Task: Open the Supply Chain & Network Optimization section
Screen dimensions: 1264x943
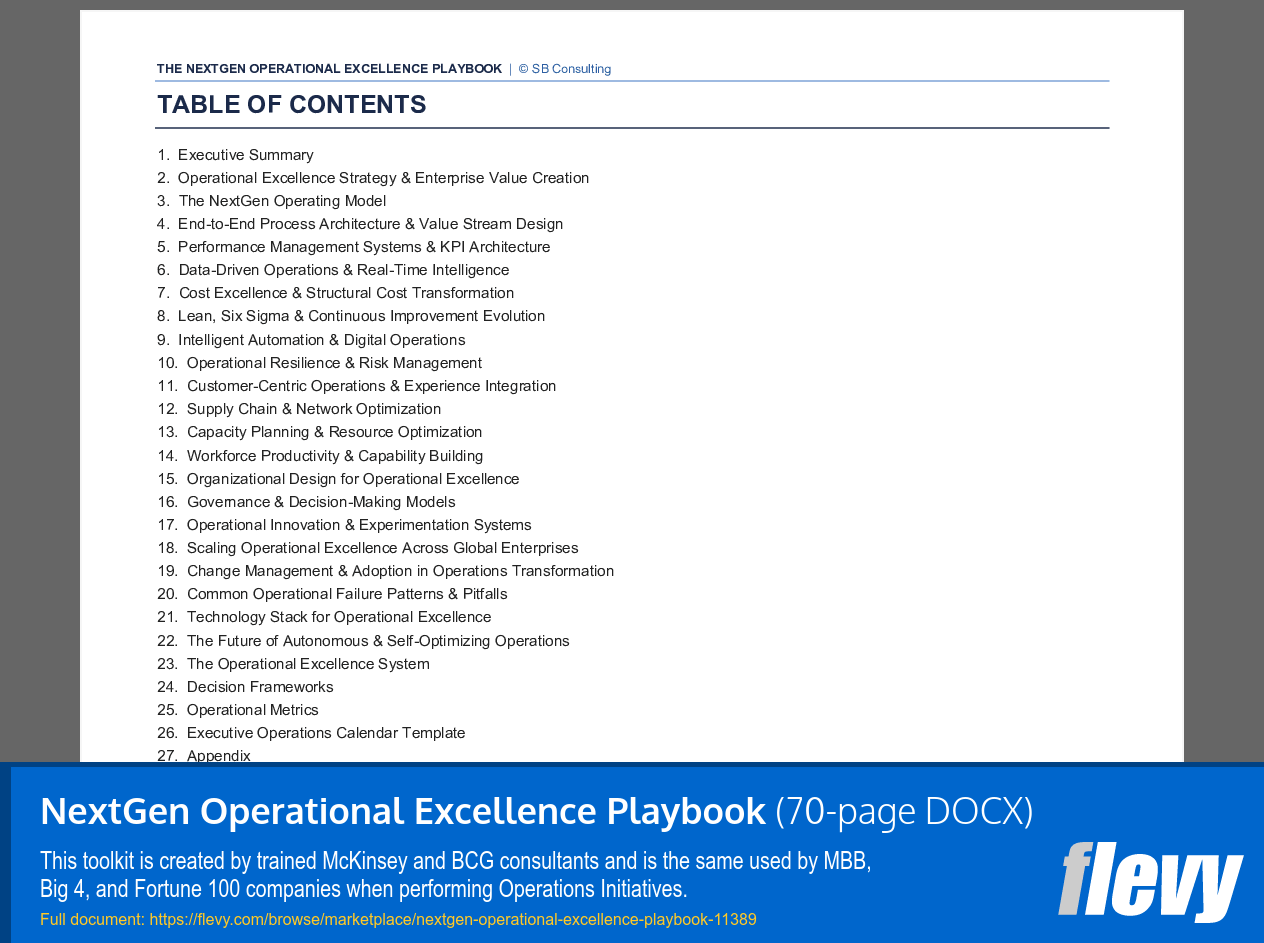Action: click(x=313, y=408)
